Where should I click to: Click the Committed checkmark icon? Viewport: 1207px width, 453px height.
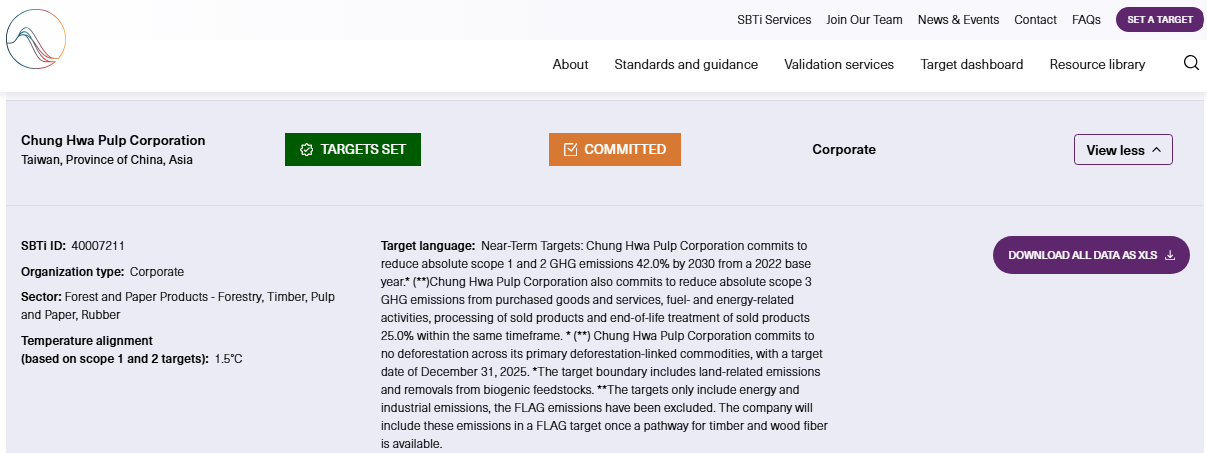(571, 150)
